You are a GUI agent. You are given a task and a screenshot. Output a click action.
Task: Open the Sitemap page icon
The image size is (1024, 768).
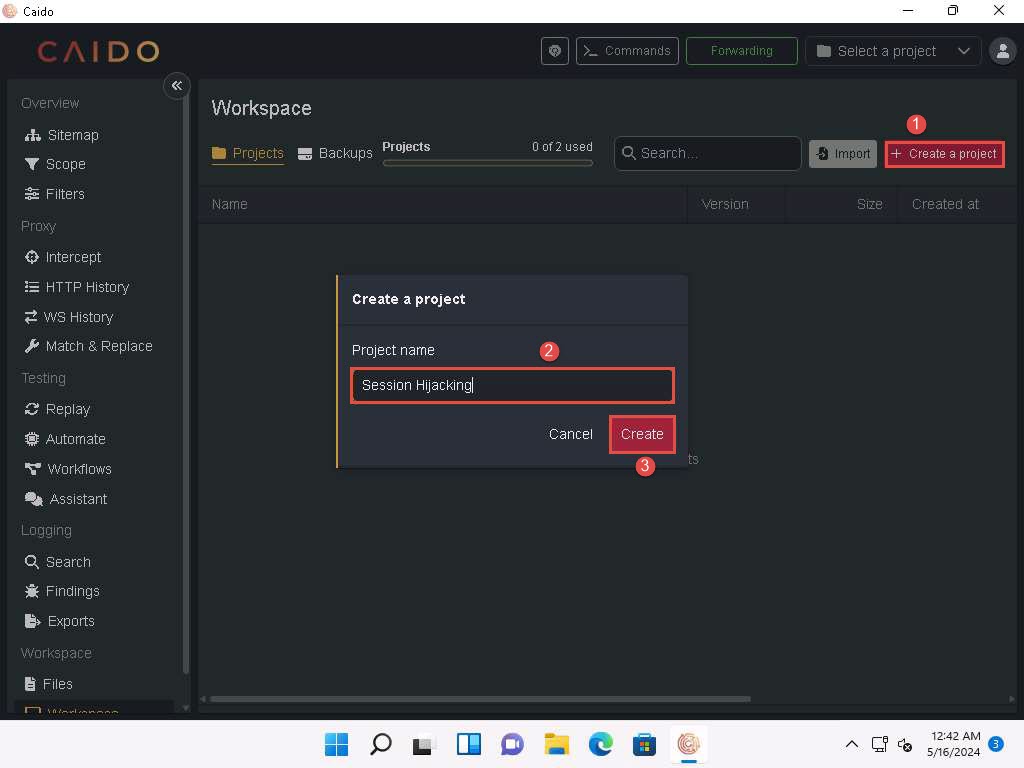33,135
